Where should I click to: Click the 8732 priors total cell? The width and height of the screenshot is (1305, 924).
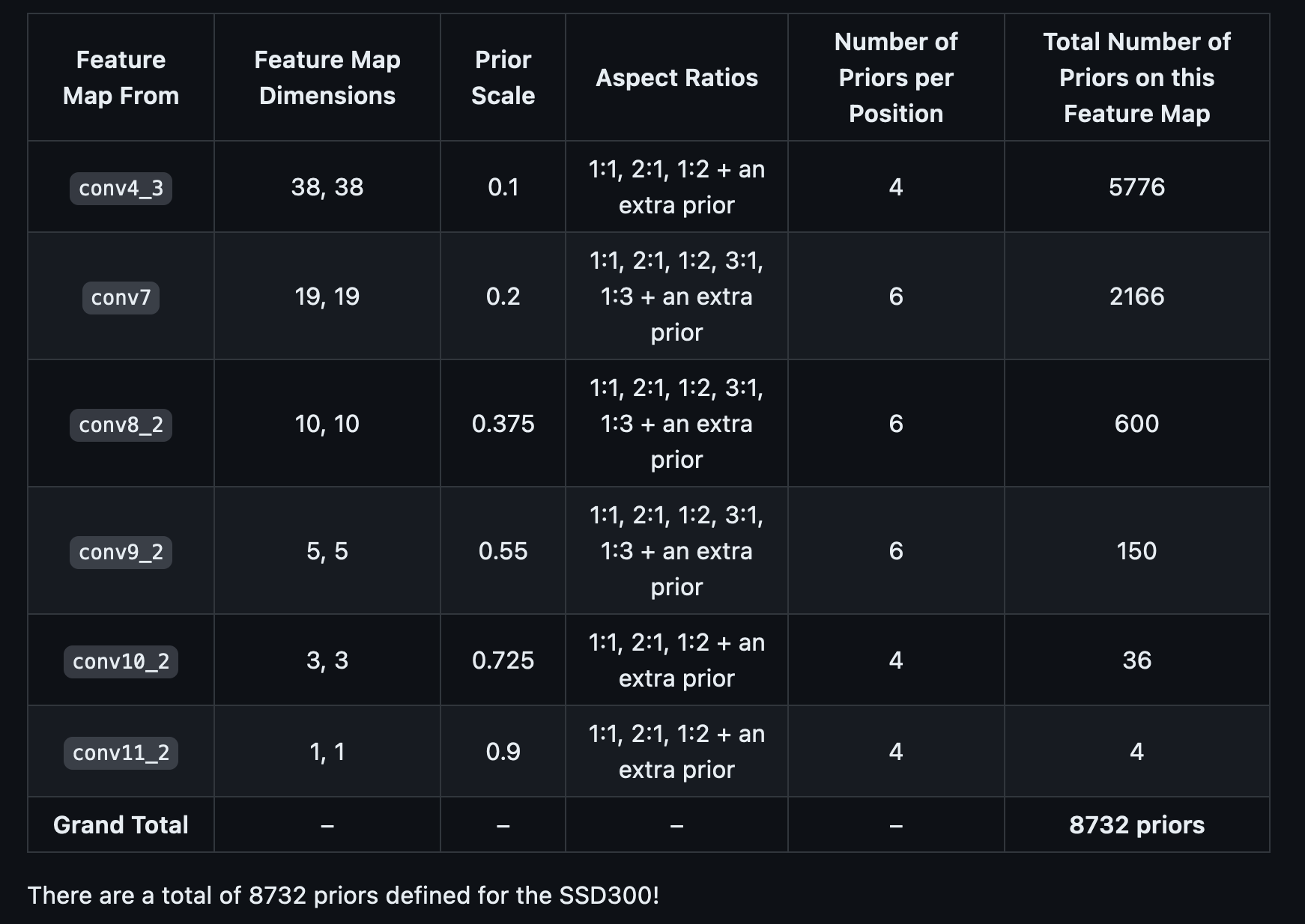click(1136, 824)
